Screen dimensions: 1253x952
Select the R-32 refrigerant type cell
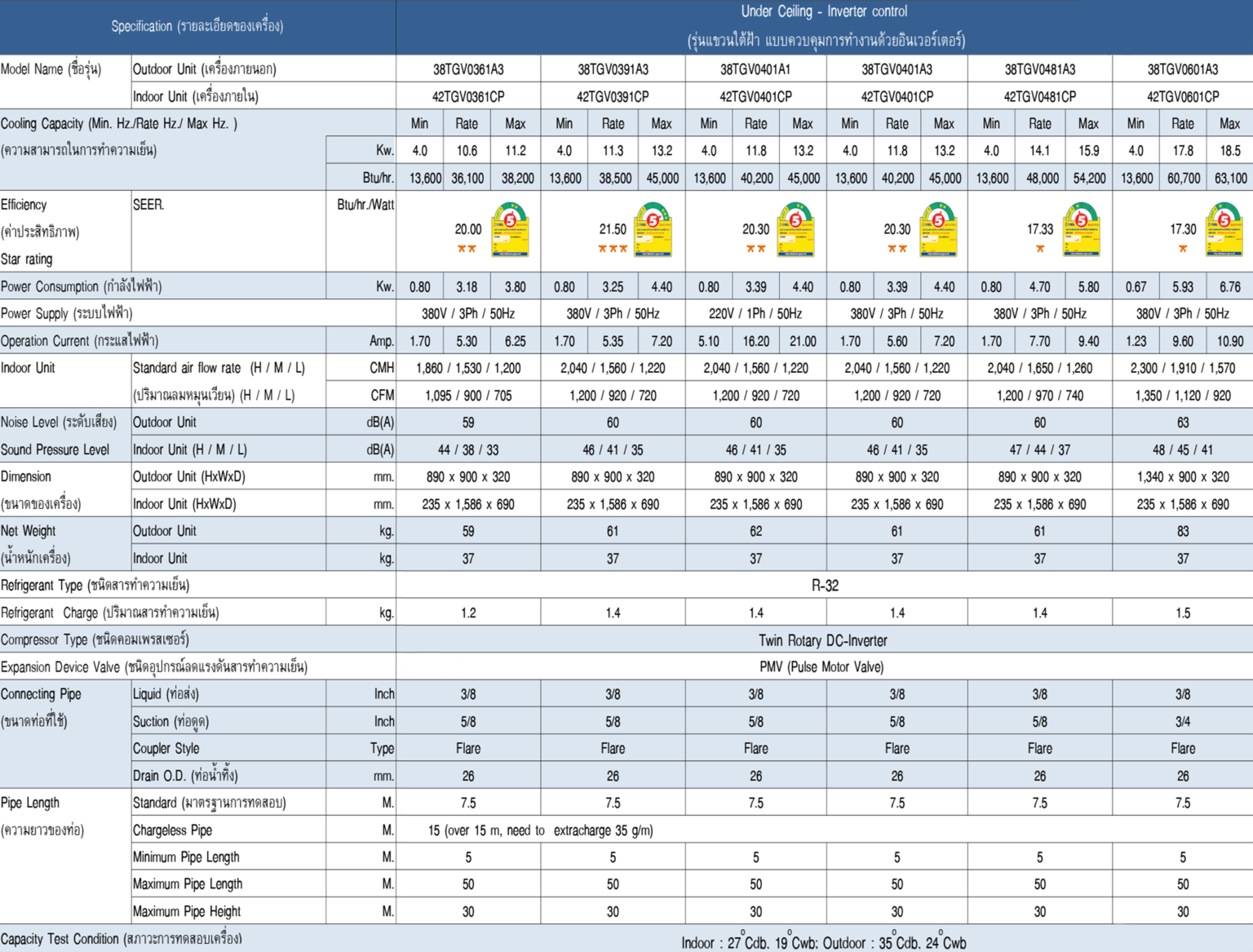tap(825, 586)
